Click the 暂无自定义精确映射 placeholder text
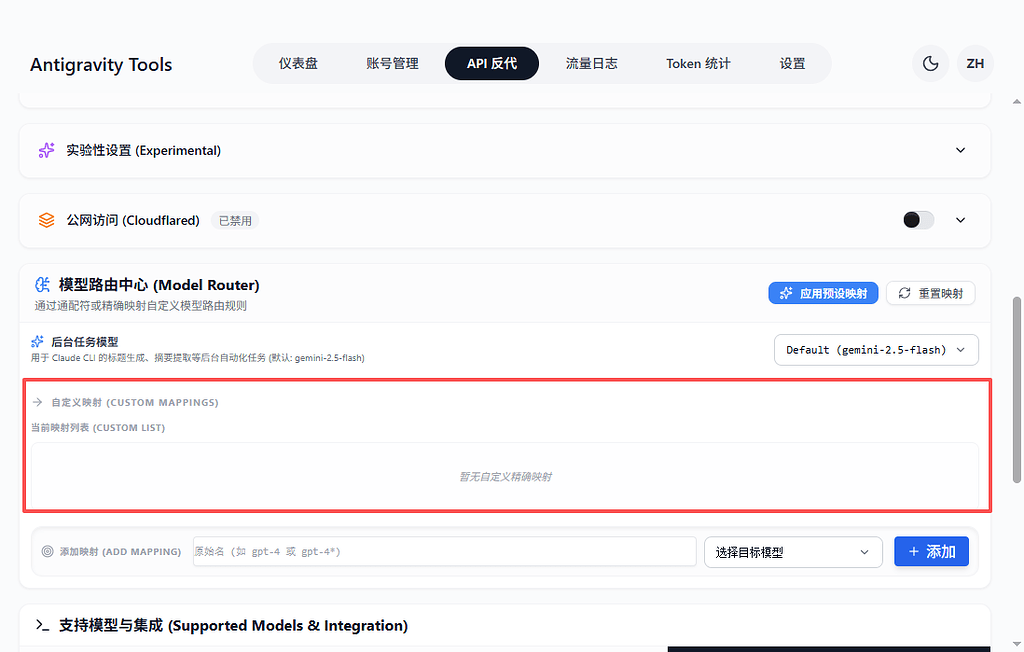The width and height of the screenshot is (1024, 652). [505, 477]
